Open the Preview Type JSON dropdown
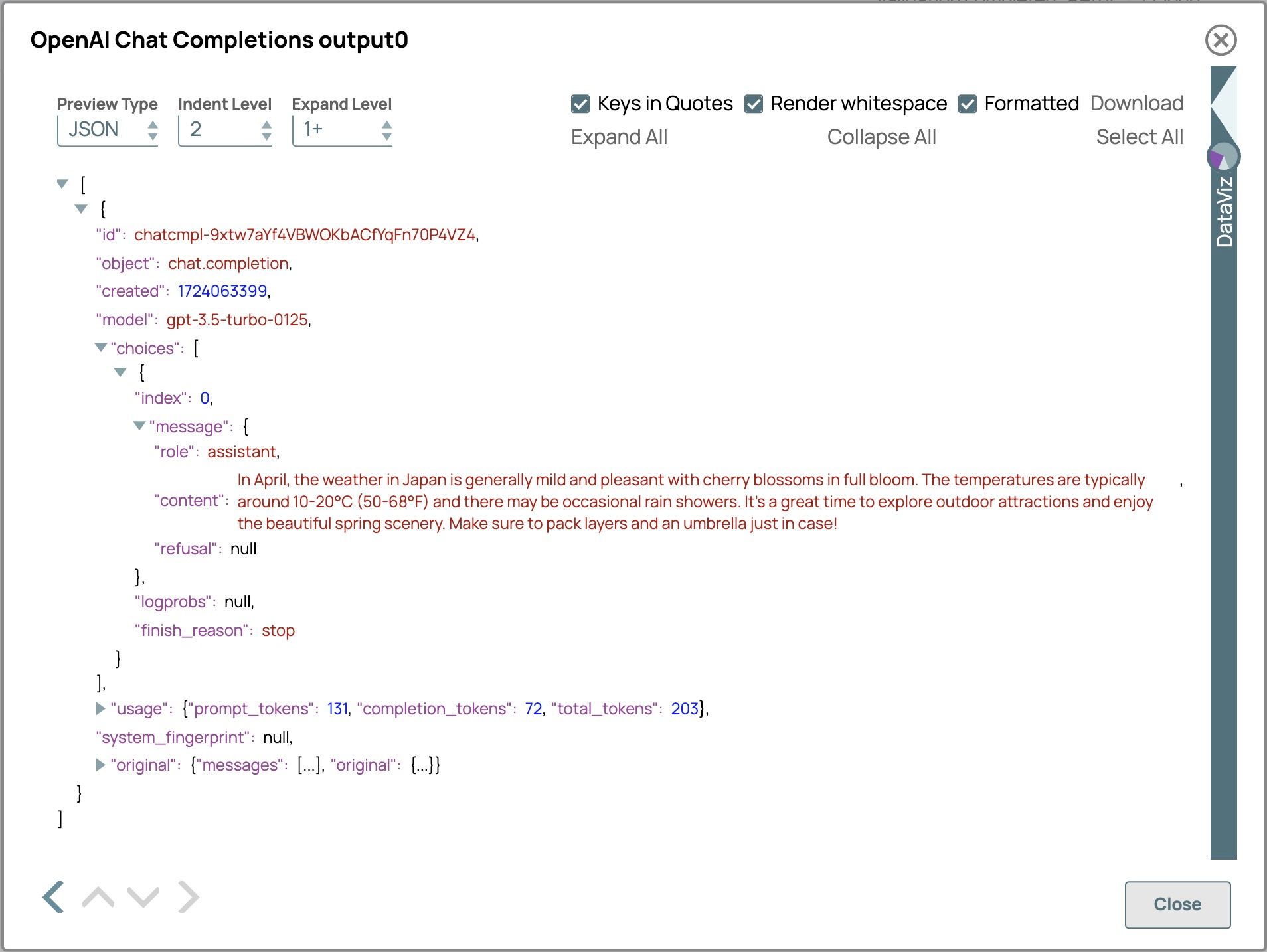The image size is (1267, 952). tap(108, 129)
